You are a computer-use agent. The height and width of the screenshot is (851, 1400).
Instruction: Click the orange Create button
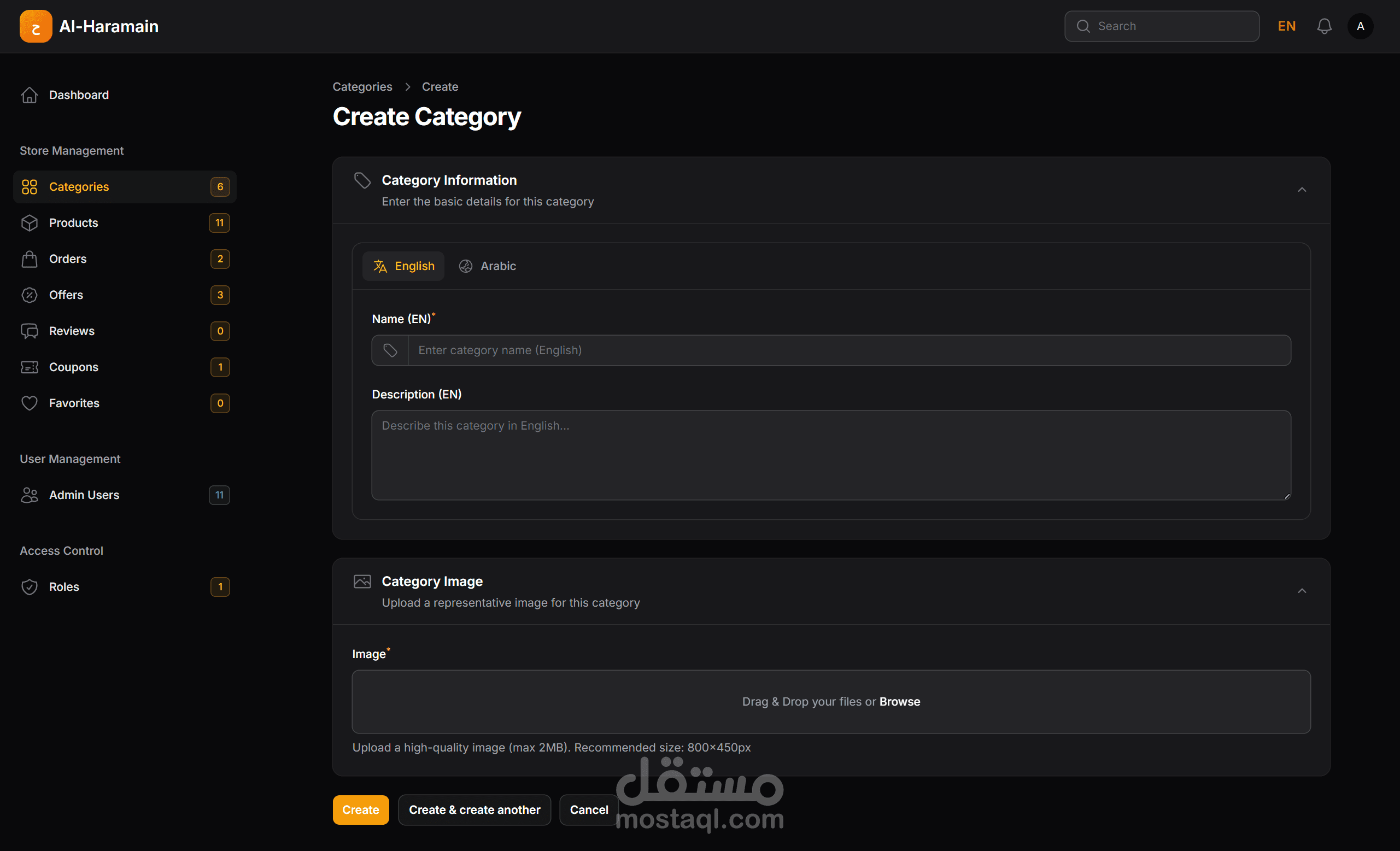click(x=360, y=809)
